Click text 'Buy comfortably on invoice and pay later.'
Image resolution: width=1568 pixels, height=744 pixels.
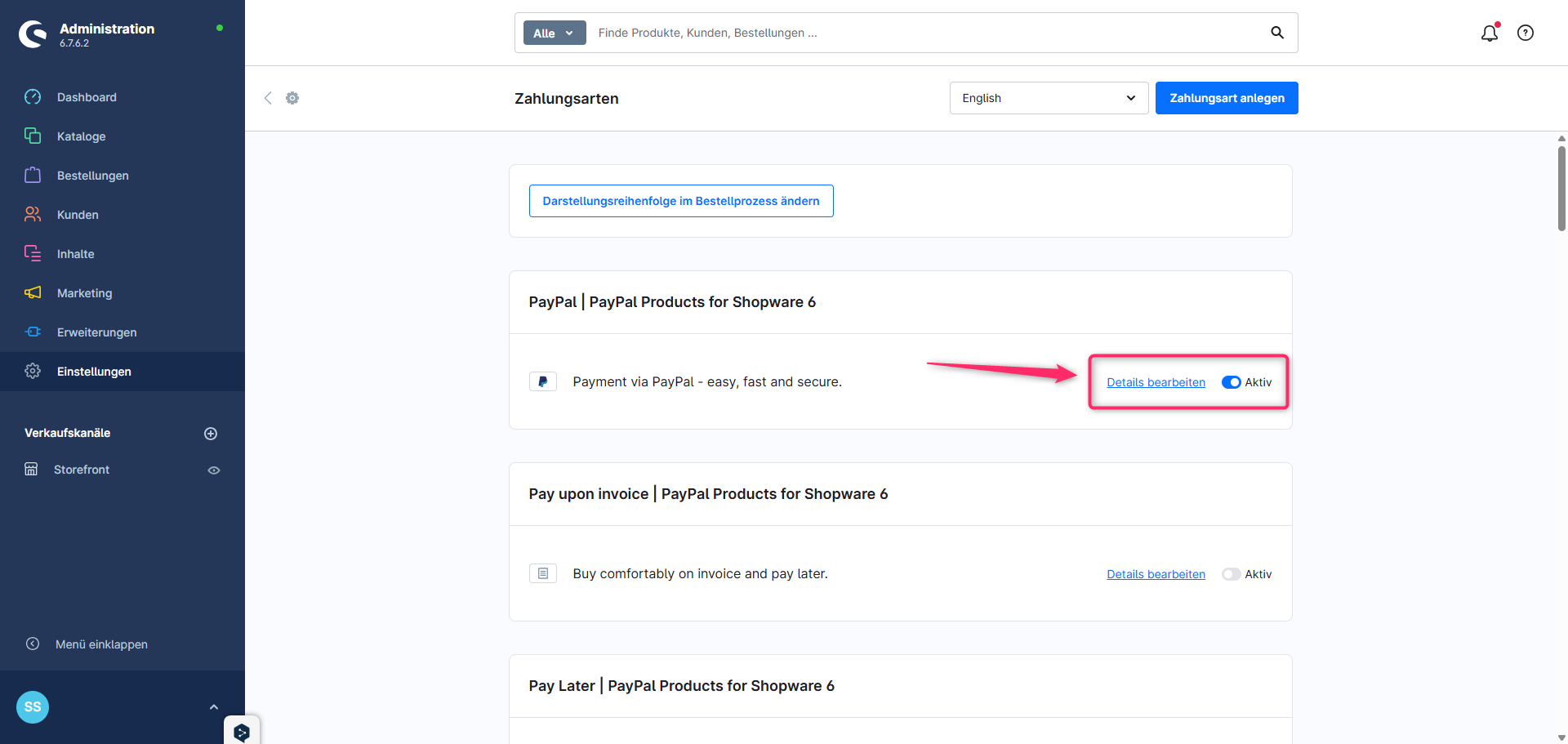[x=700, y=573]
